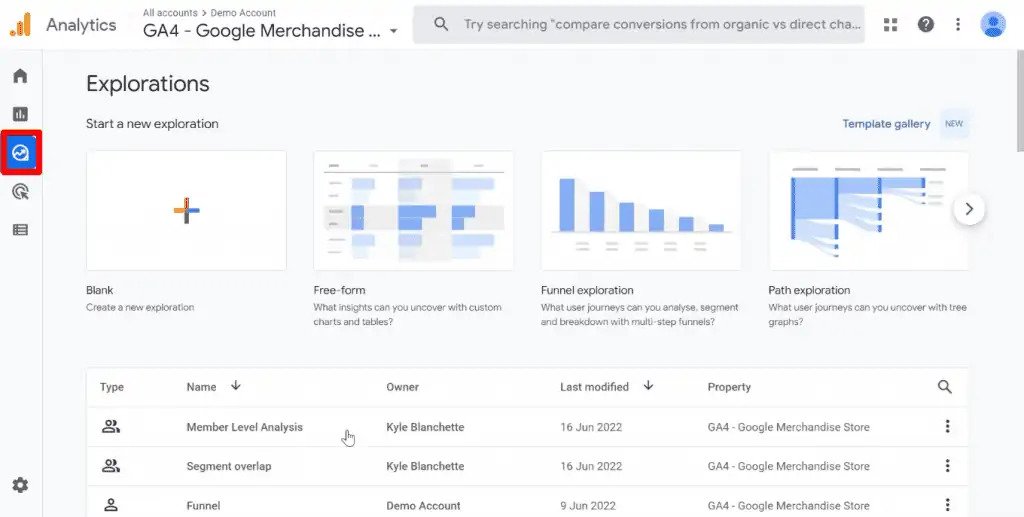1024x517 pixels.
Task: Click owner Kyle Blanchette on Segment overlap row
Action: pos(425,466)
